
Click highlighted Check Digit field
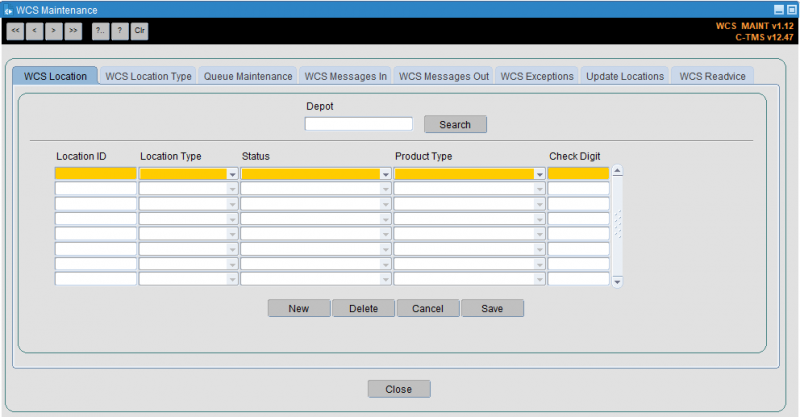click(x=578, y=174)
